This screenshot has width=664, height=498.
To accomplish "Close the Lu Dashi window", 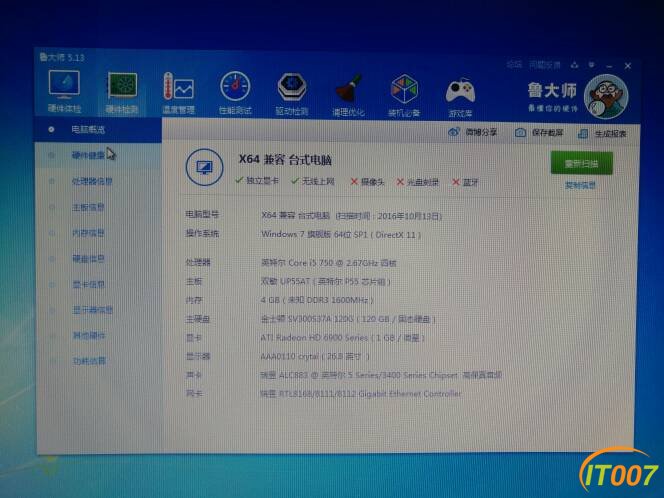I will pyautogui.click(x=628, y=66).
